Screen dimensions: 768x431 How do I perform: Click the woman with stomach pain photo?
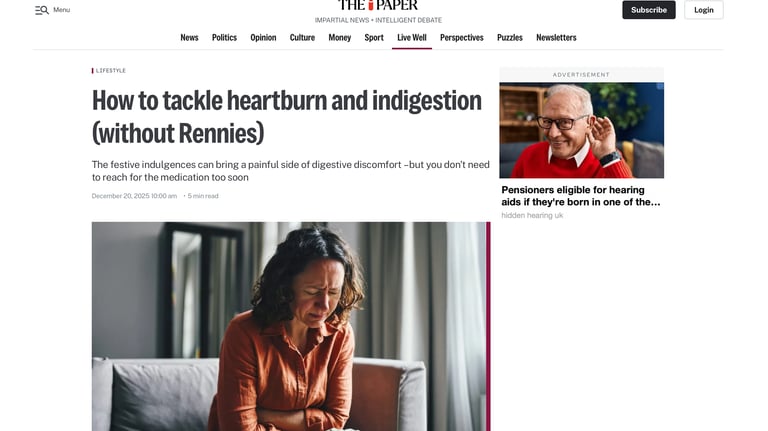291,326
